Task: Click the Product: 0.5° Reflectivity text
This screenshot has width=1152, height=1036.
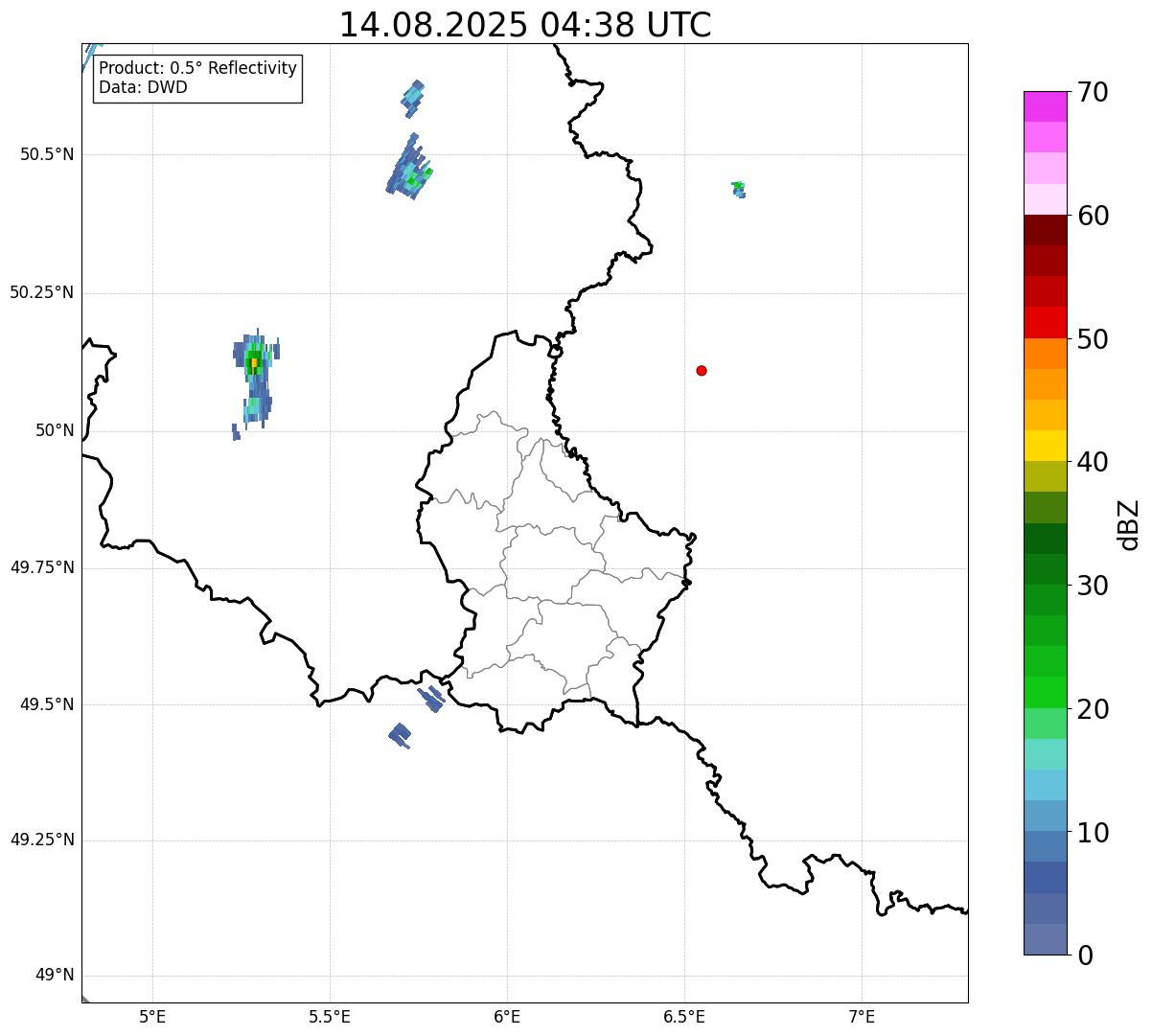Action: tap(197, 69)
